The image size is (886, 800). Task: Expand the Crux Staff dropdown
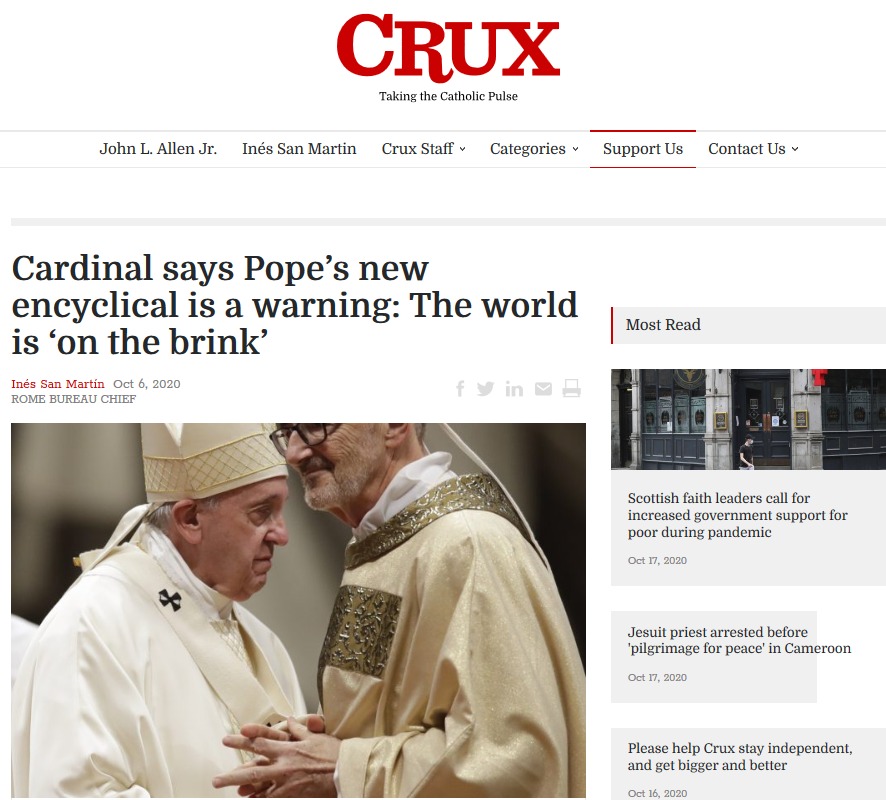point(423,149)
